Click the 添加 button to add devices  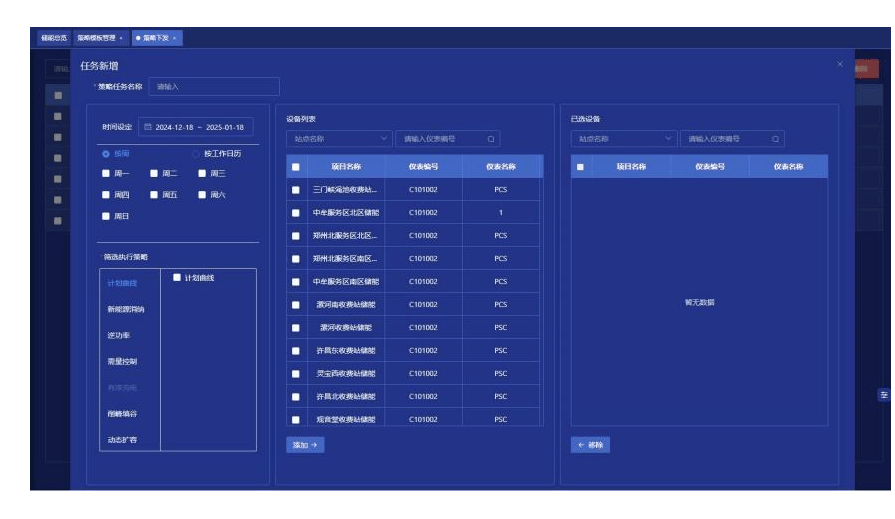click(305, 445)
